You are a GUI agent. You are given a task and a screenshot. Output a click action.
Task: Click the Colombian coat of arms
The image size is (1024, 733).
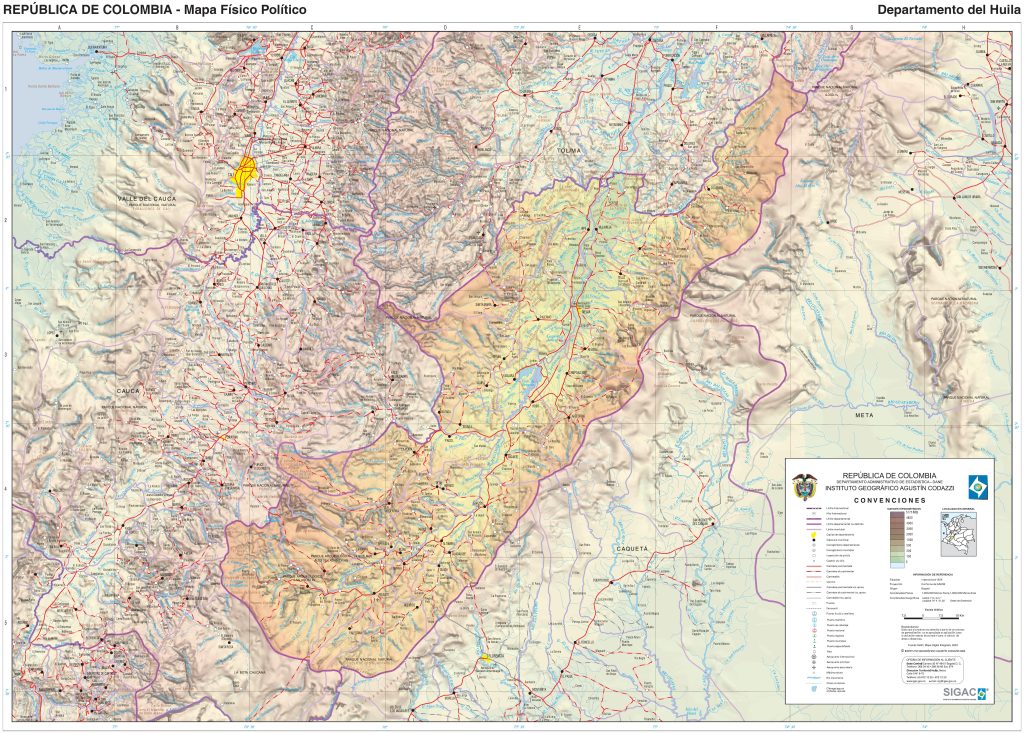pos(806,487)
